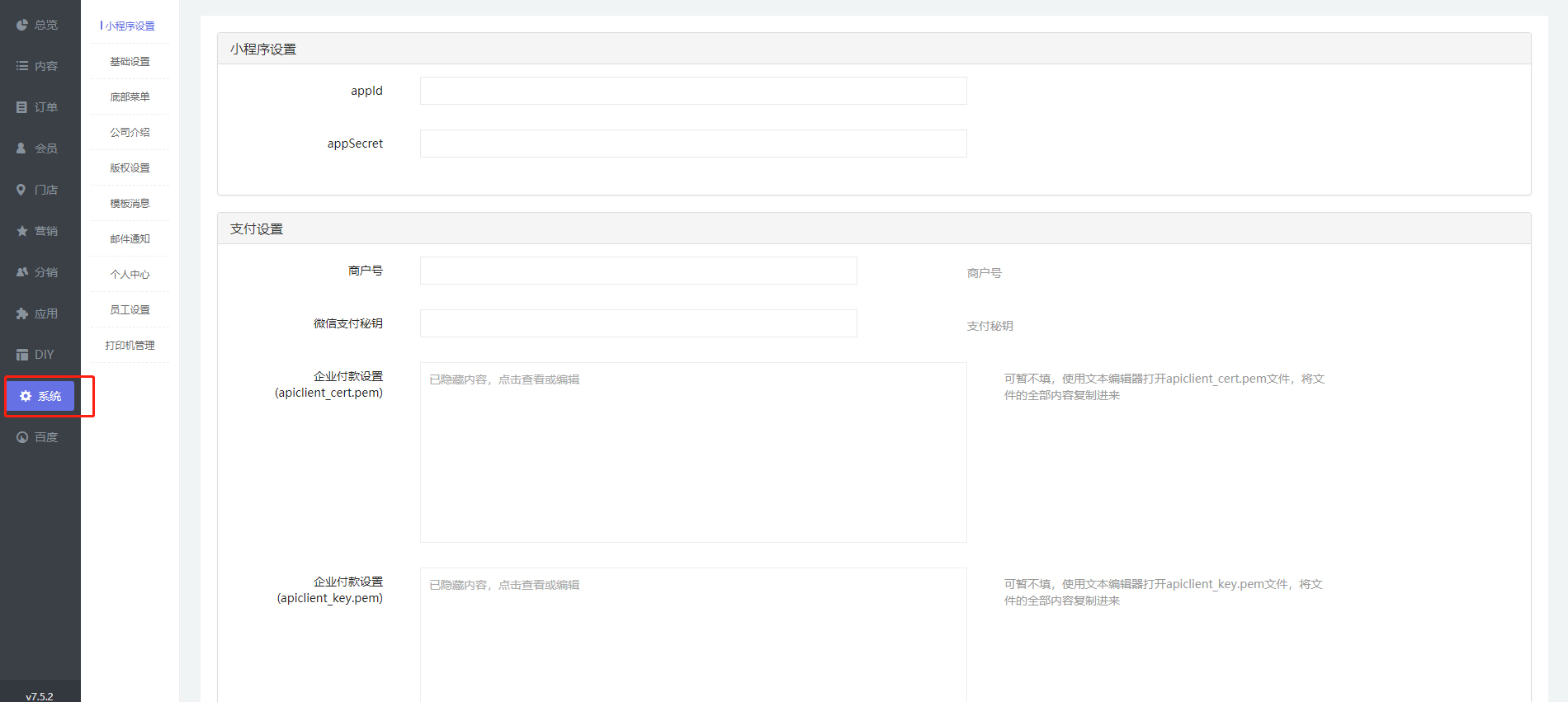Click the 支付秘钥 hint text
1568x702 pixels.
(x=990, y=327)
